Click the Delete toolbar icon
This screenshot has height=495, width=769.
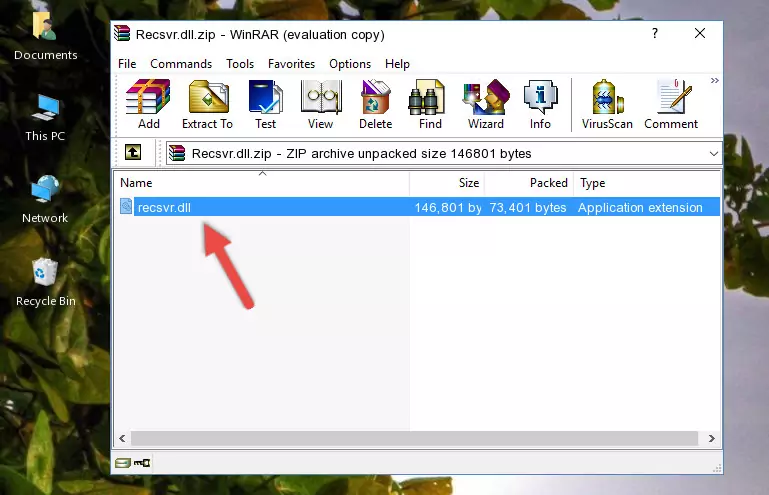pyautogui.click(x=376, y=104)
